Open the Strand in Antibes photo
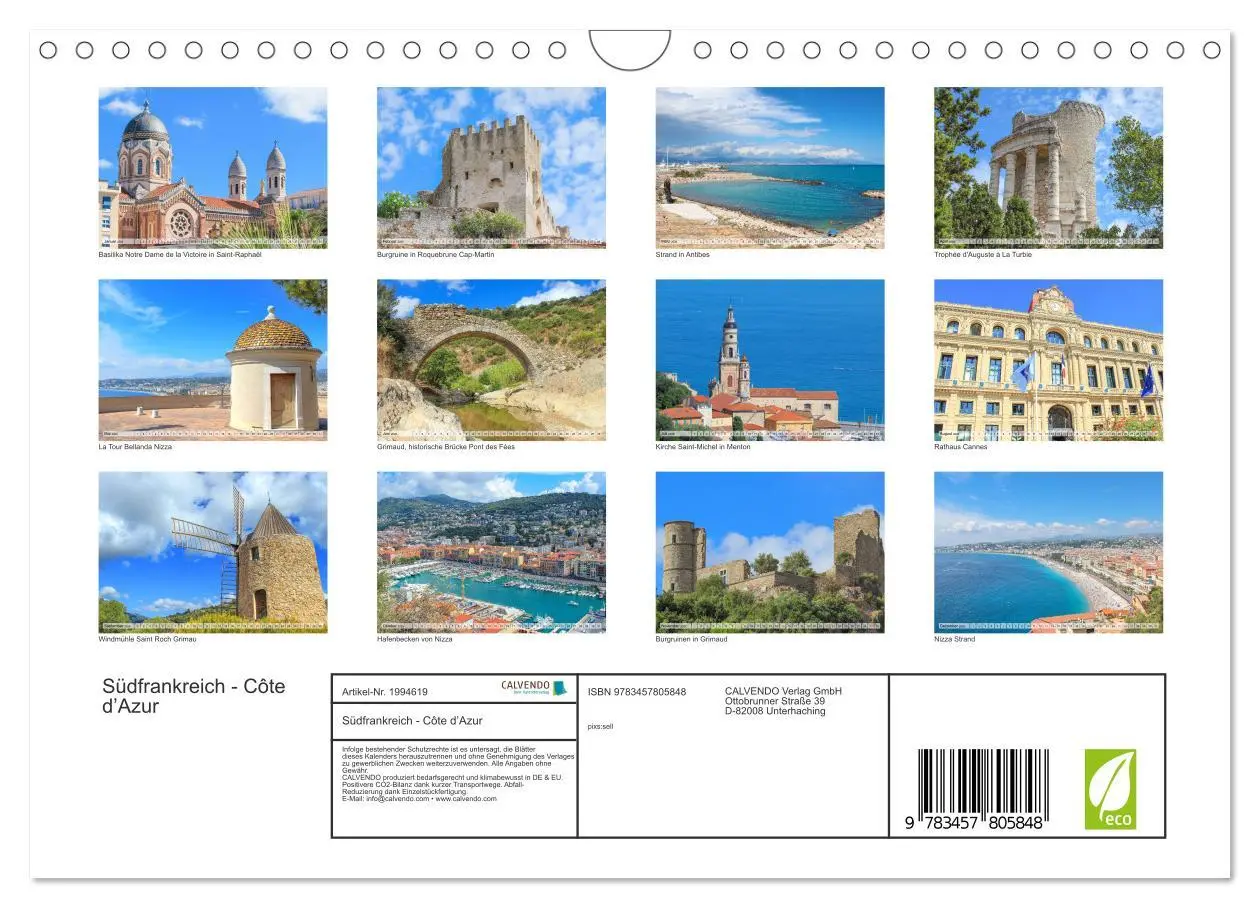1260x908 pixels. 770,167
